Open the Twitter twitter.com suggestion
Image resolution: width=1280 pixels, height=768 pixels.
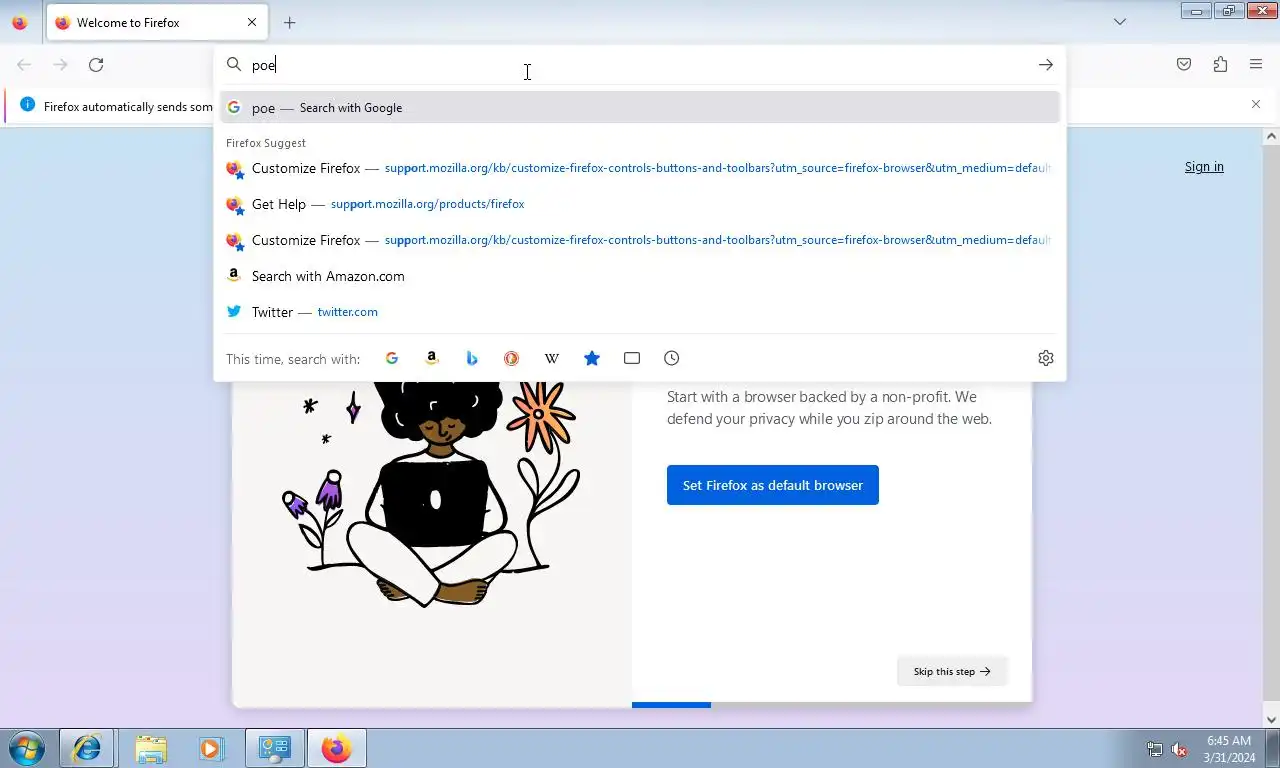tap(640, 312)
